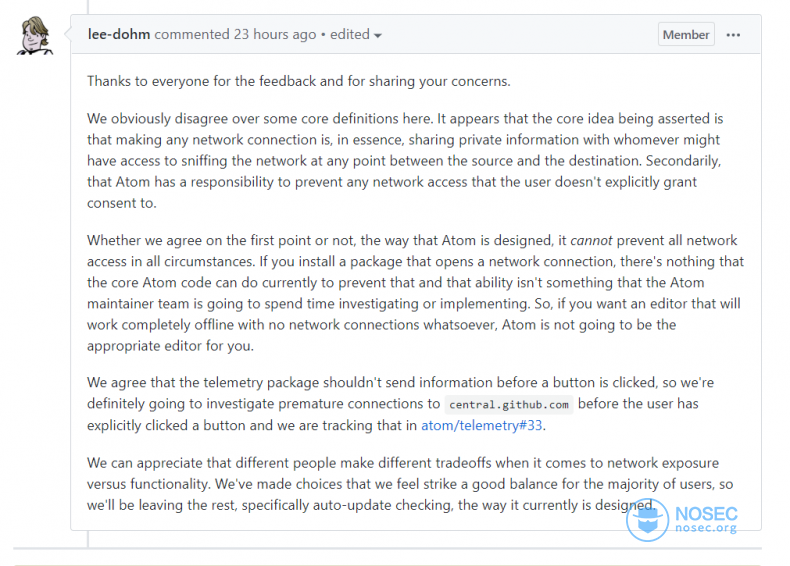Image resolution: width=790 pixels, height=566 pixels.
Task: Open the atom/telemetry#33 issue link
Action: (x=482, y=425)
